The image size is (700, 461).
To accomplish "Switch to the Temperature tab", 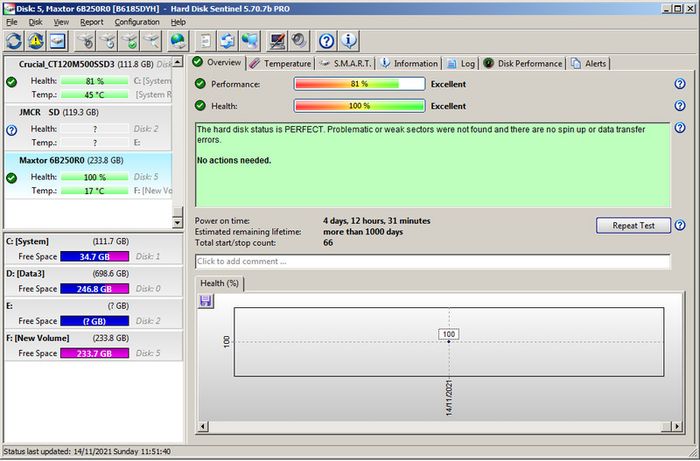I will (x=280, y=63).
